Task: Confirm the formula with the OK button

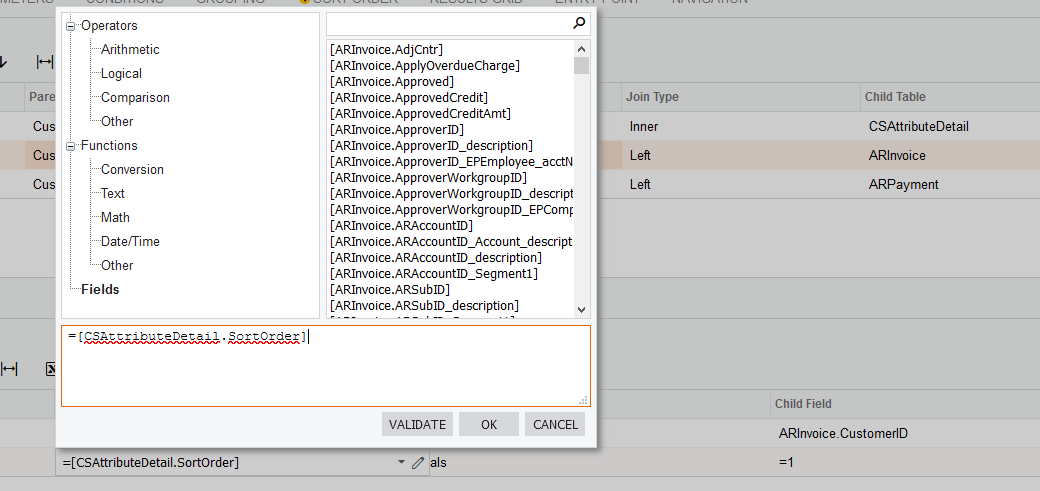Action: point(488,424)
